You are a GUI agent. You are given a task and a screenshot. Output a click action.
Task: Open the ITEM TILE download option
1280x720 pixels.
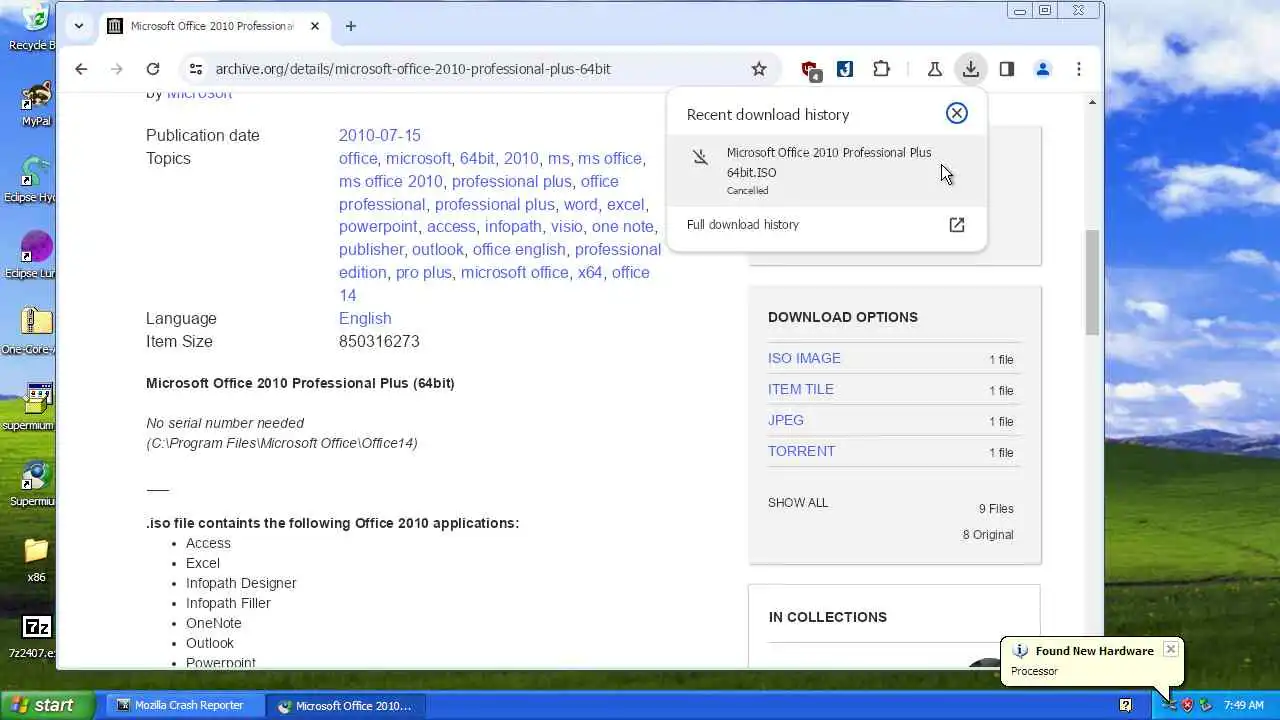(800, 389)
